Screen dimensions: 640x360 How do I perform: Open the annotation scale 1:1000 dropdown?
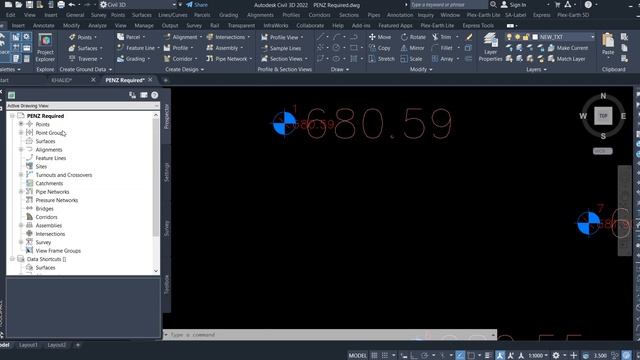tap(538, 356)
